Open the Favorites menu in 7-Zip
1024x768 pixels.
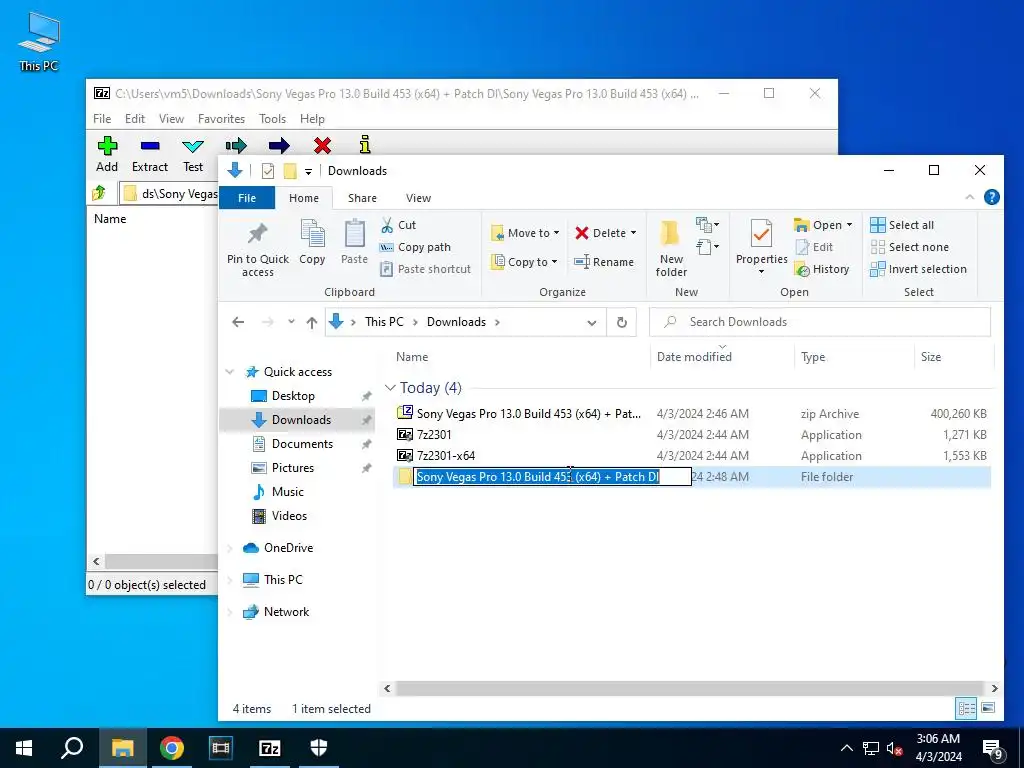221,119
